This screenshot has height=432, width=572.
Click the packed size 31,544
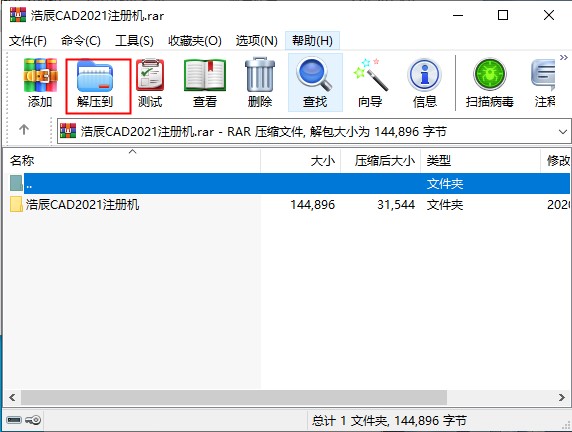(396, 205)
